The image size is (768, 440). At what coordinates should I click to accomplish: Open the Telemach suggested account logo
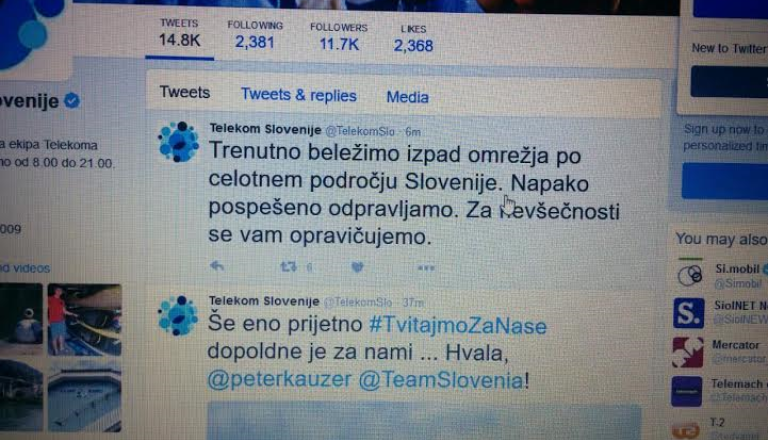pos(686,391)
